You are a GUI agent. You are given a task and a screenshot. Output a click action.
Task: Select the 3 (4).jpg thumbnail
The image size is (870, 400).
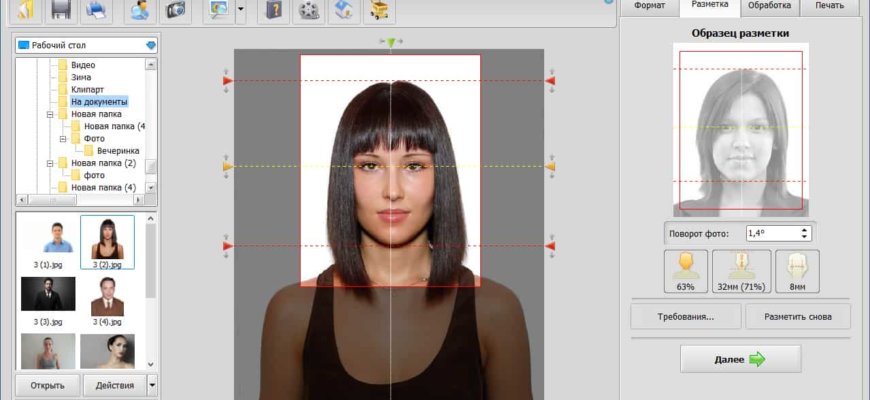pos(107,300)
